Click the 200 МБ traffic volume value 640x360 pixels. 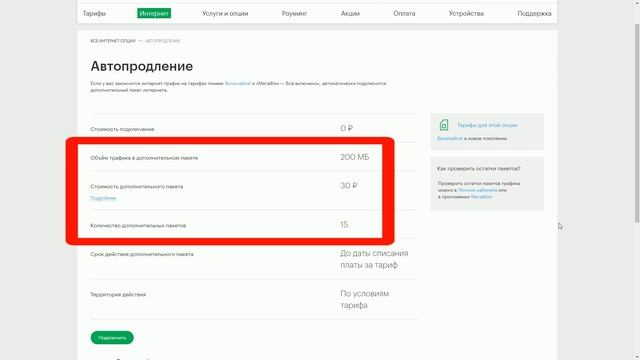click(x=354, y=157)
